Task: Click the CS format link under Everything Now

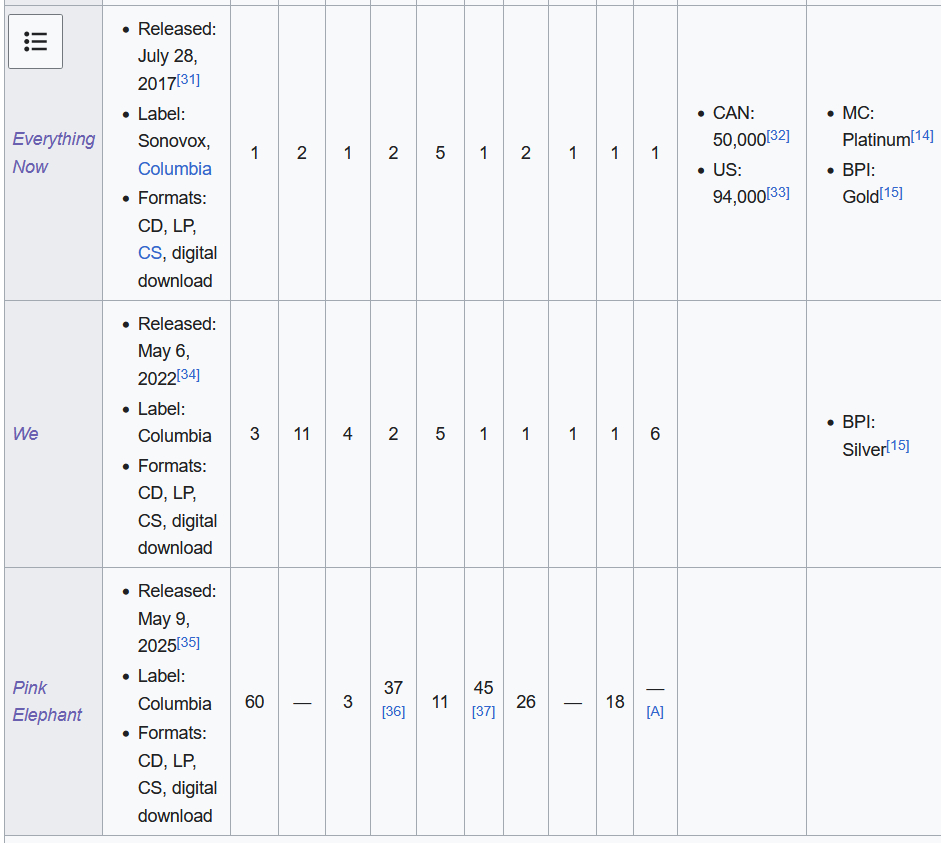Action: coord(148,253)
